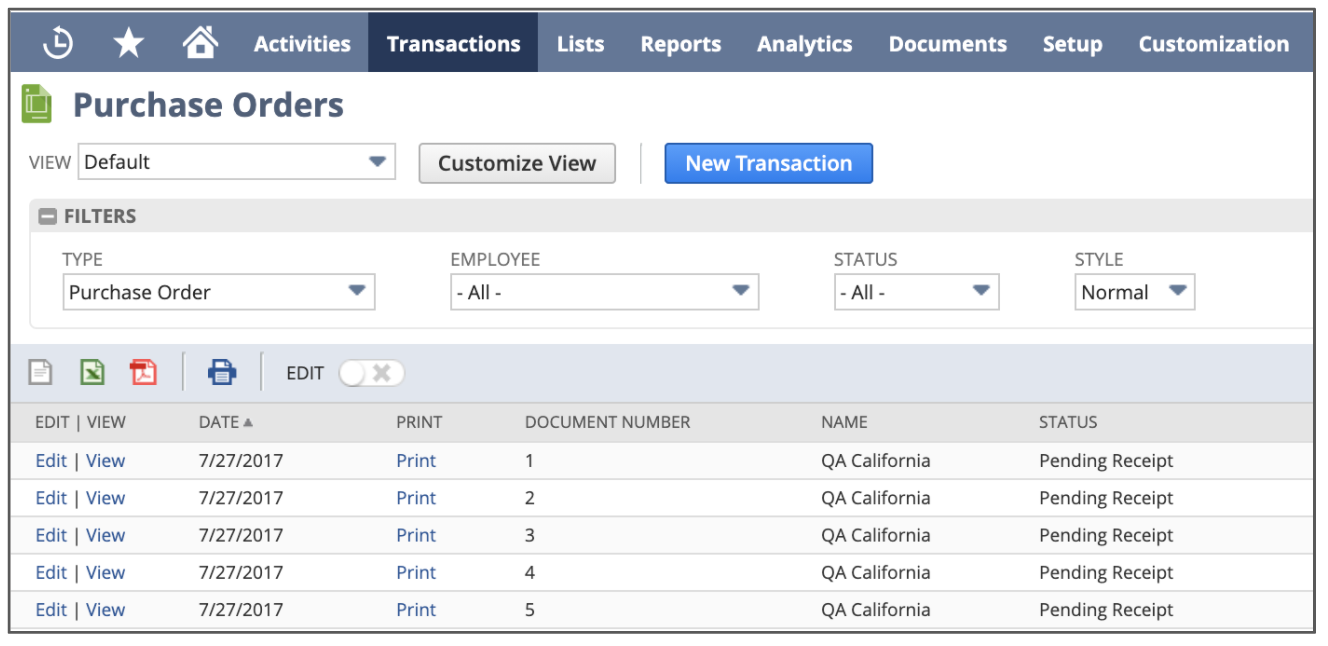
Task: Click the Shortcuts star icon
Action: 128,43
